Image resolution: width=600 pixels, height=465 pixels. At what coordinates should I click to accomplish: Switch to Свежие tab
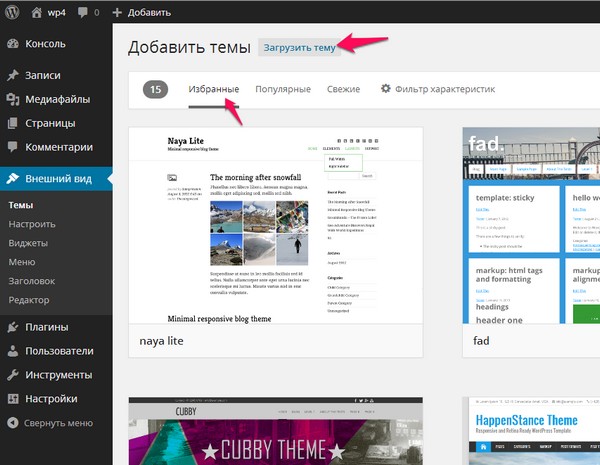coord(343,89)
